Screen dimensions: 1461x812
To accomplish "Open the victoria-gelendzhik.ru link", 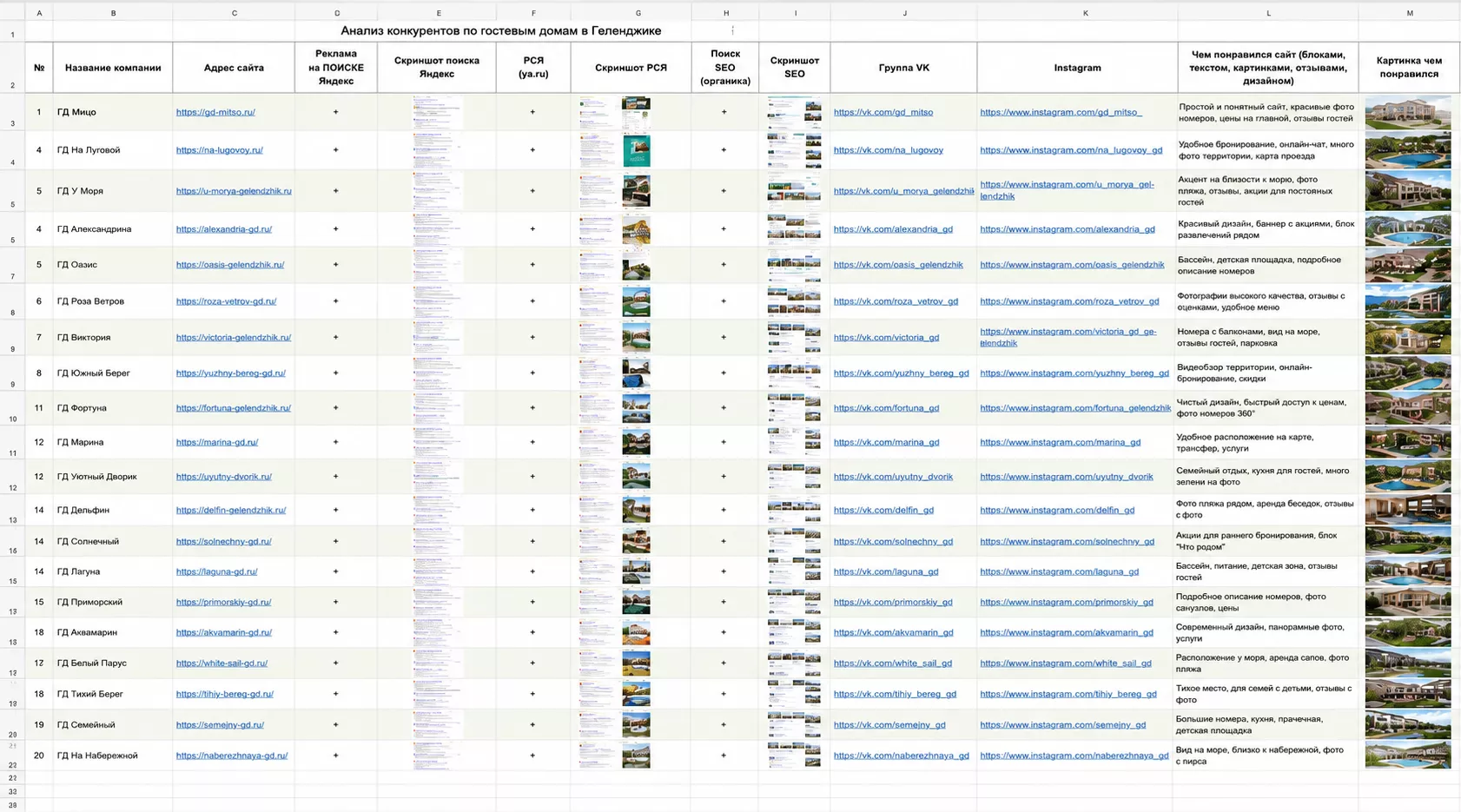I will [233, 338].
